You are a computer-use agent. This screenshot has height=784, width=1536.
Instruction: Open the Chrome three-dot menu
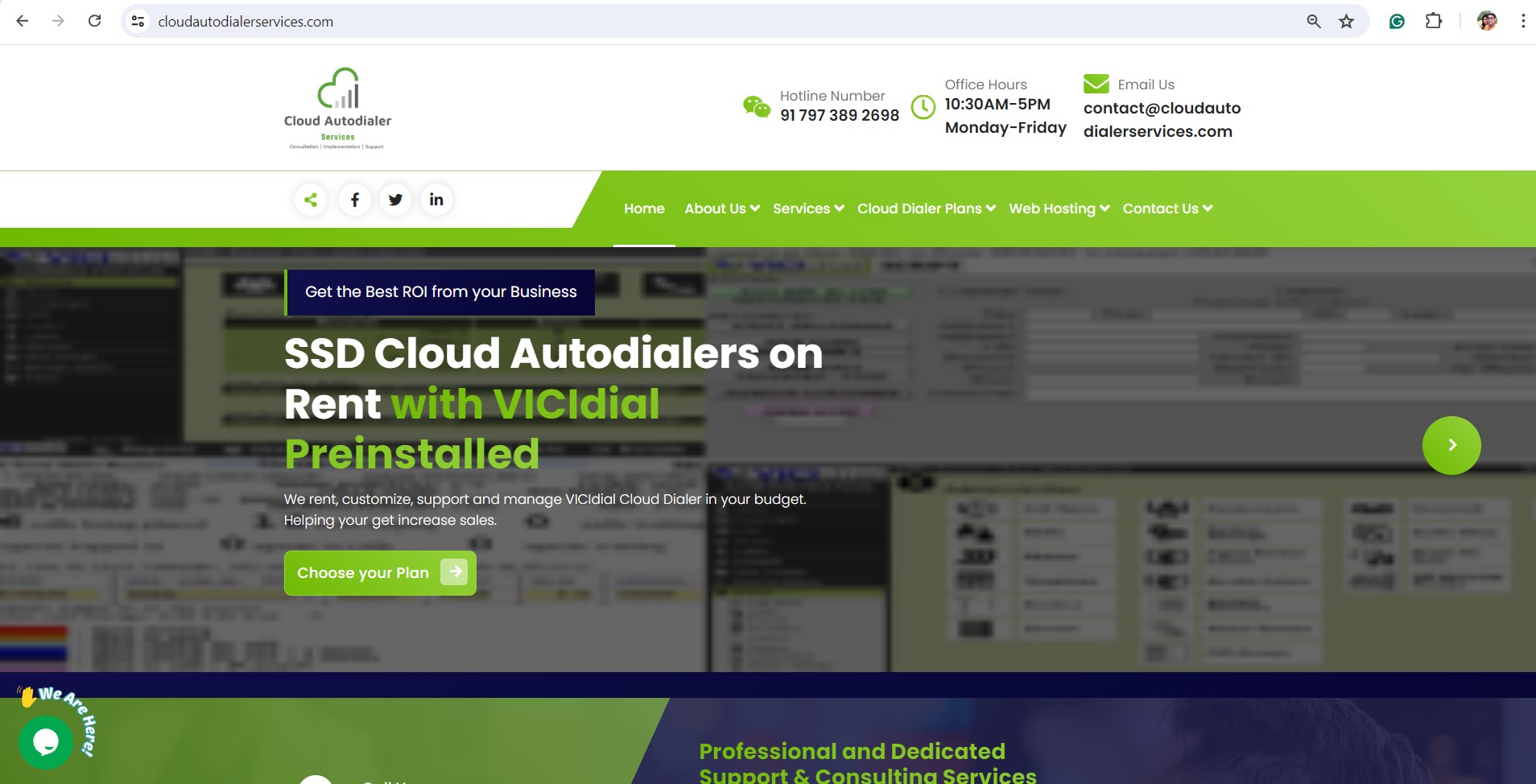tap(1523, 21)
